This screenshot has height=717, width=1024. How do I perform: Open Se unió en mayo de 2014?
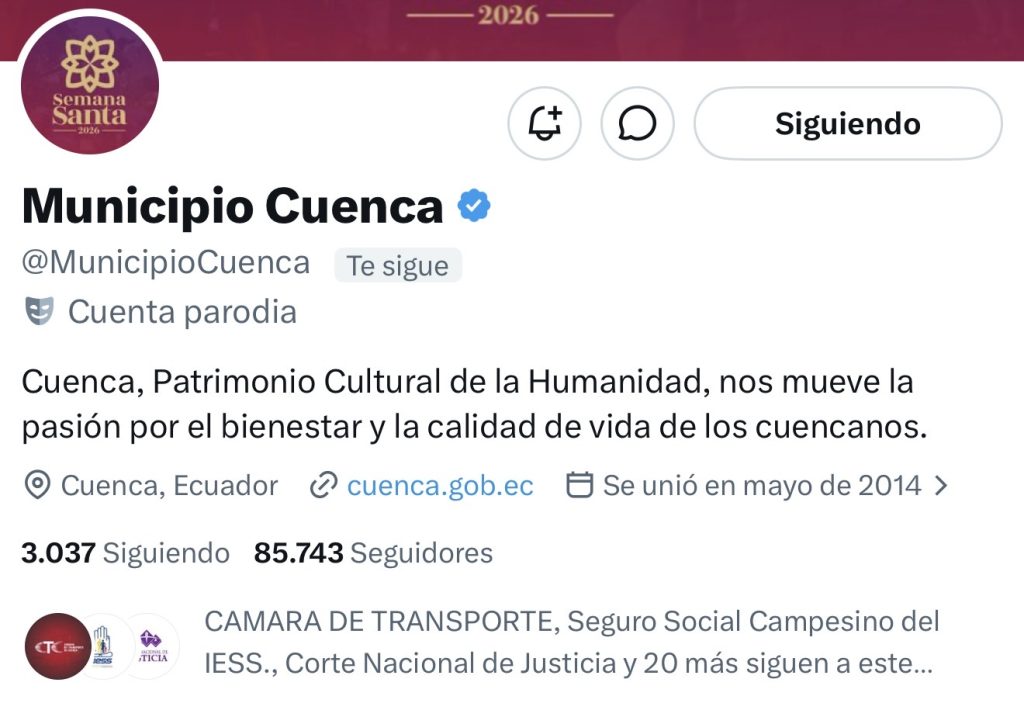(x=761, y=486)
